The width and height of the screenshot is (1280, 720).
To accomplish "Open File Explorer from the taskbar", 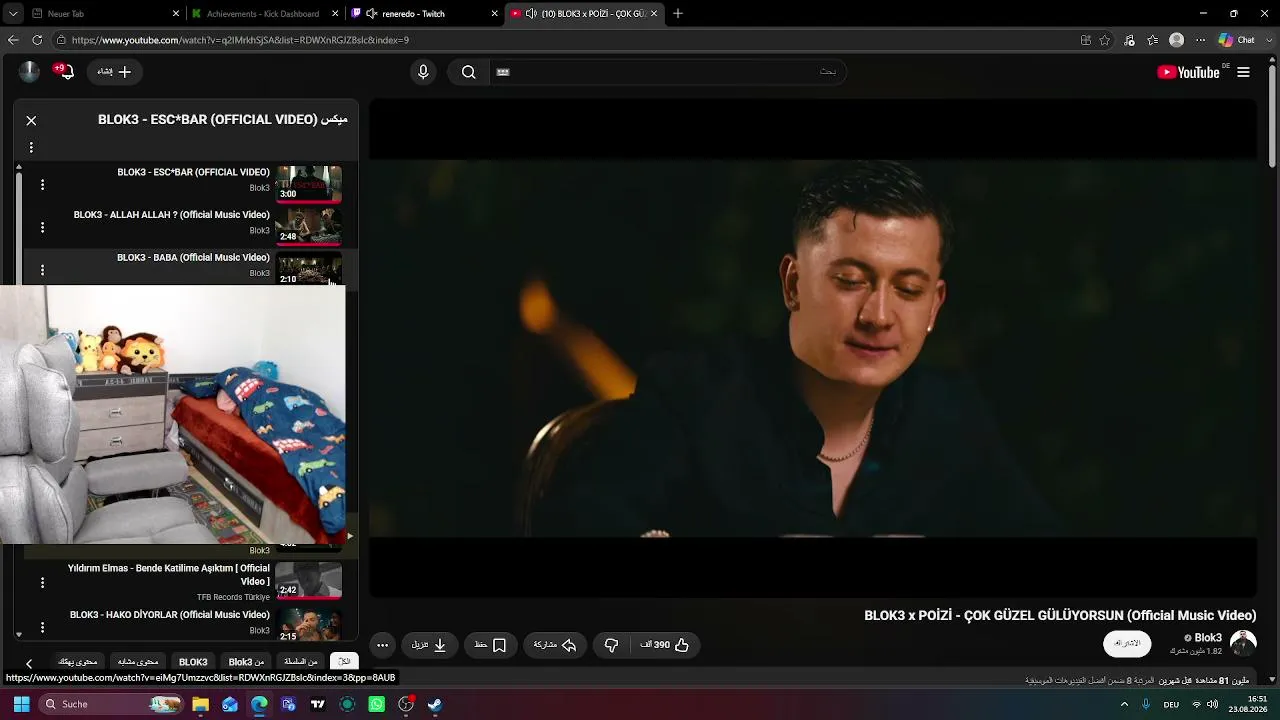I will [201, 704].
